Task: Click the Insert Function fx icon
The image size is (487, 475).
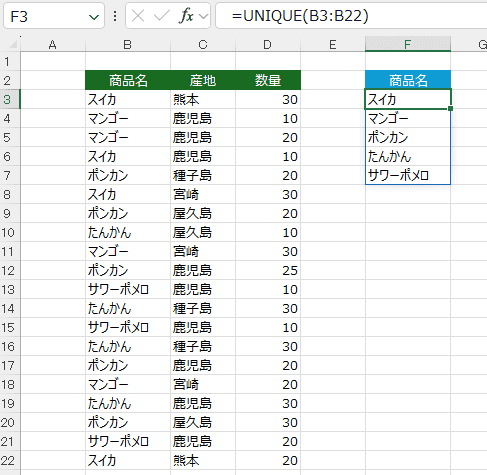Action: [186, 16]
